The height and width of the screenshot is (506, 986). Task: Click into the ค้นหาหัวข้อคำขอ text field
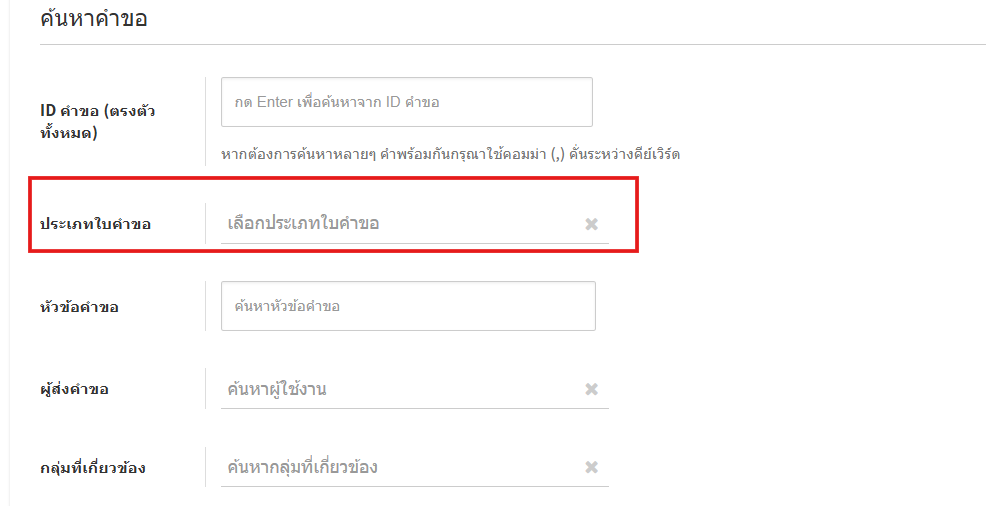(408, 306)
